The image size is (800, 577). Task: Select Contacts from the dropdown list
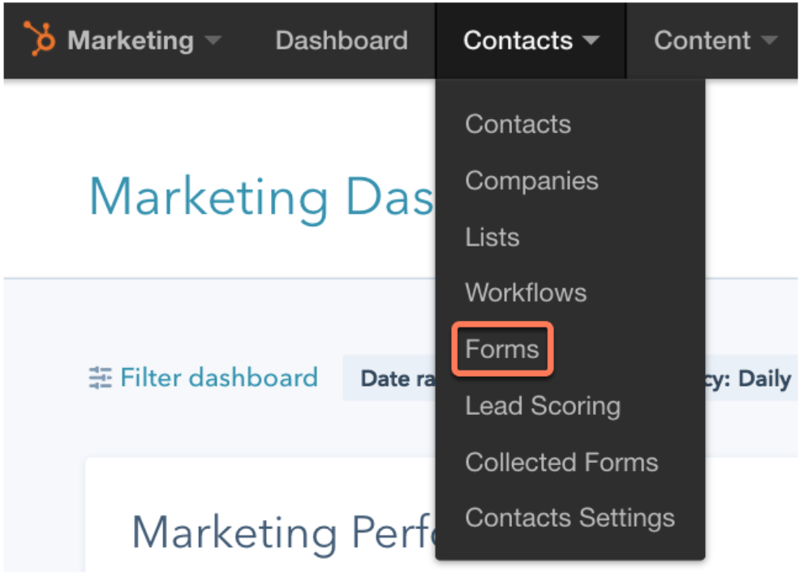518,125
